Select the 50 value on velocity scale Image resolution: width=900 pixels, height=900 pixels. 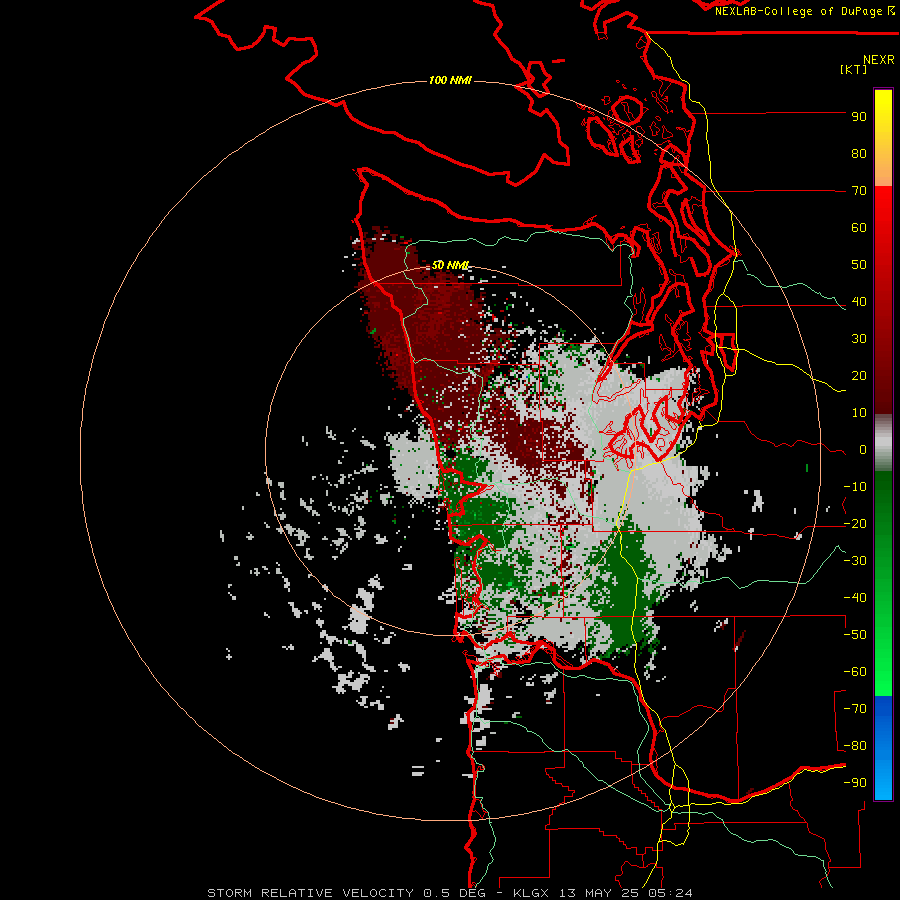click(859, 265)
